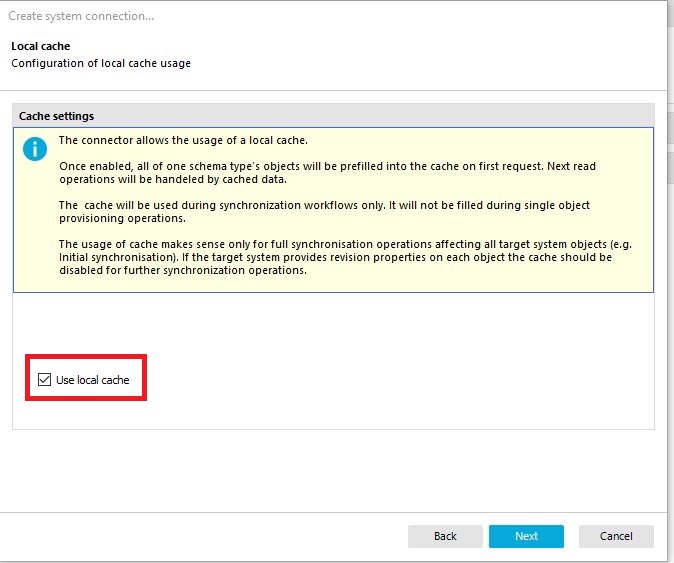Cancel the system connection wizard

tap(616, 536)
